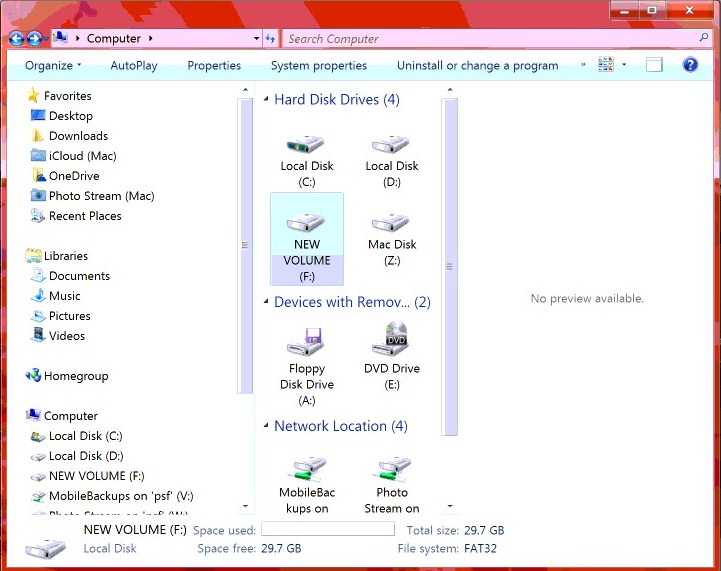Viewport: 721px width, 571px height.
Task: Open the address bar history dropdown
Action: pyautogui.click(x=257, y=39)
